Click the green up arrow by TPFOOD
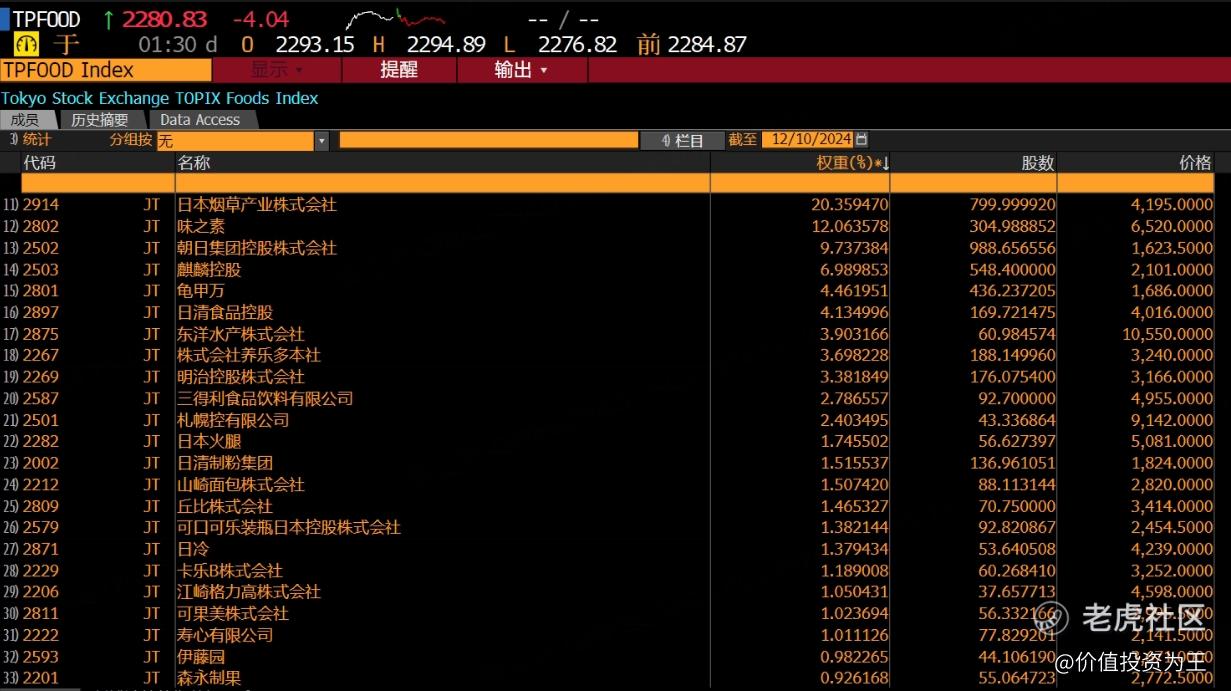Image resolution: width=1231 pixels, height=691 pixels. (108, 19)
